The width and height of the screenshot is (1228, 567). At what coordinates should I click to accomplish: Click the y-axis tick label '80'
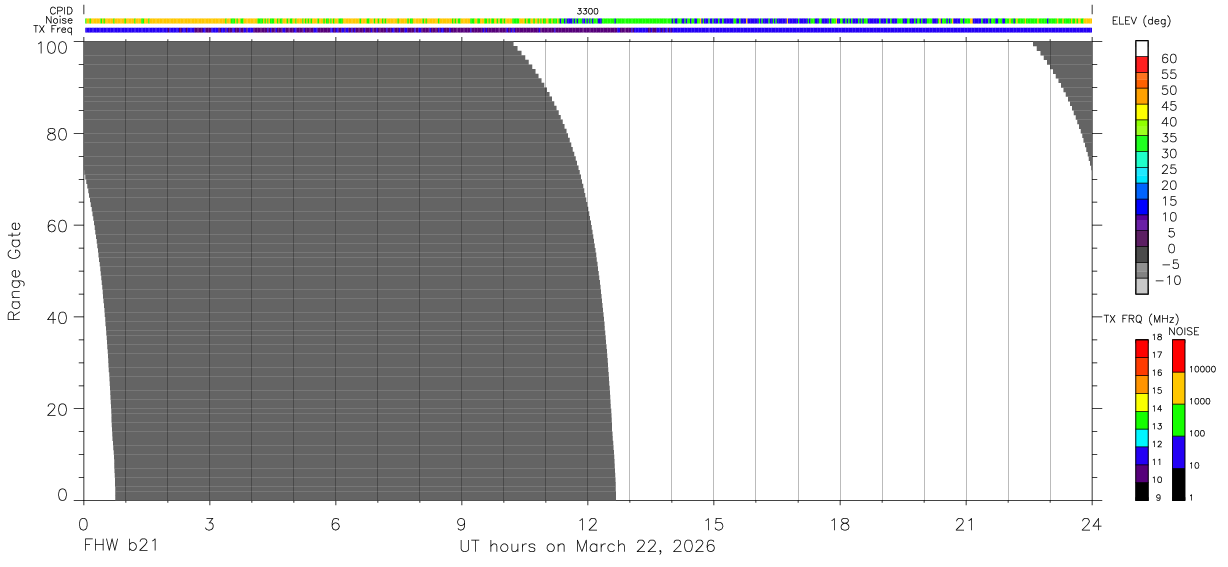point(58,133)
